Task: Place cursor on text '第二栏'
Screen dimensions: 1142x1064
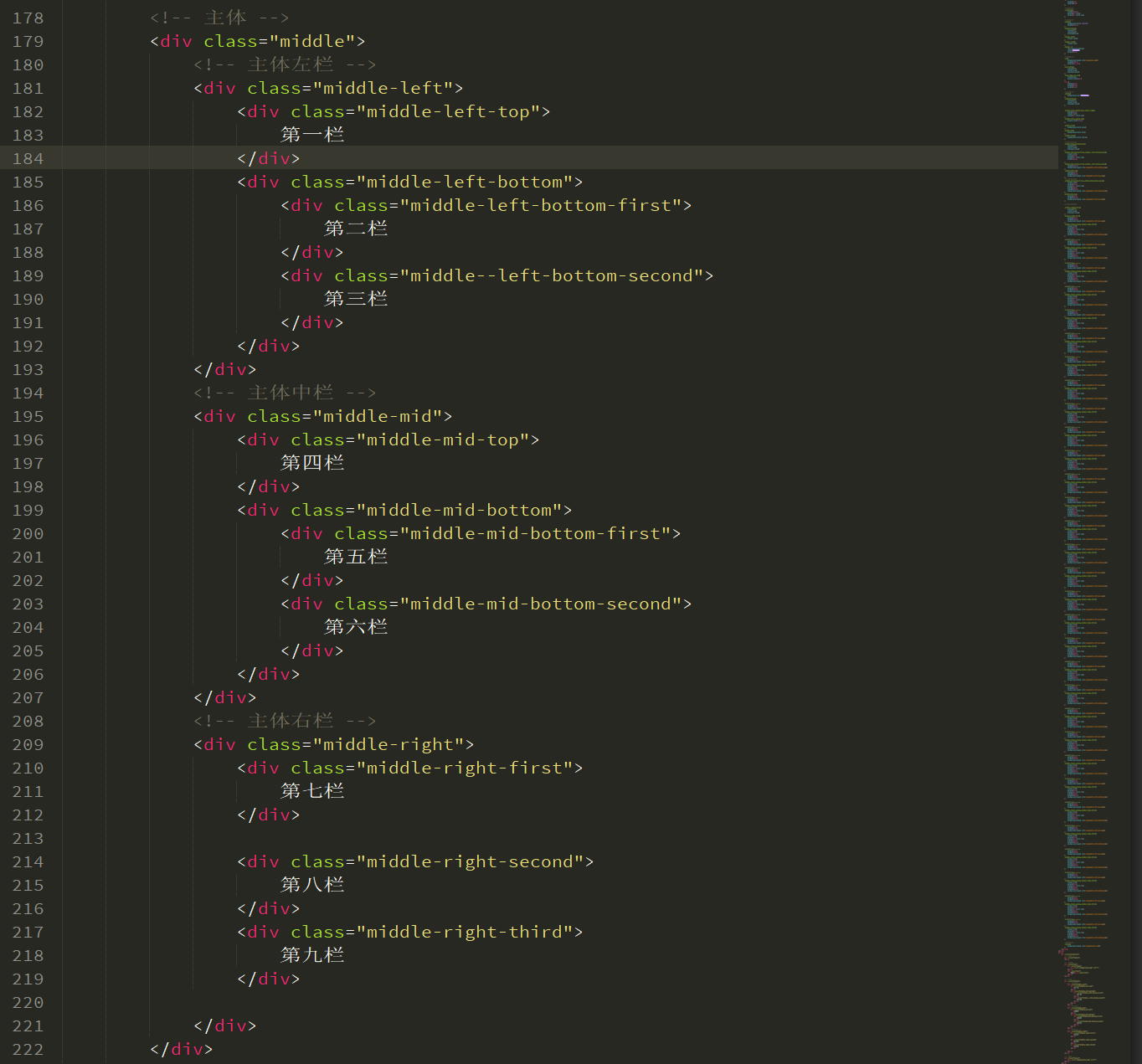Action: pyautogui.click(x=356, y=229)
